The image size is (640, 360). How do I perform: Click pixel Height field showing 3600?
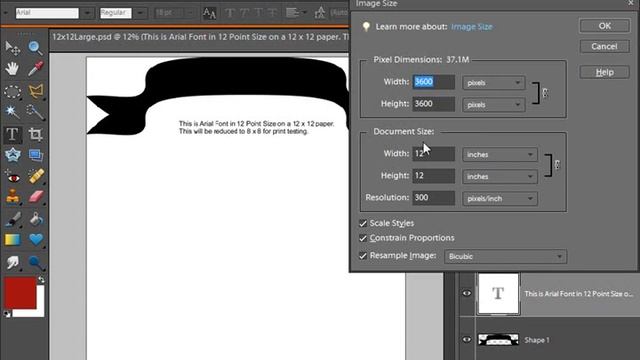tap(433, 104)
